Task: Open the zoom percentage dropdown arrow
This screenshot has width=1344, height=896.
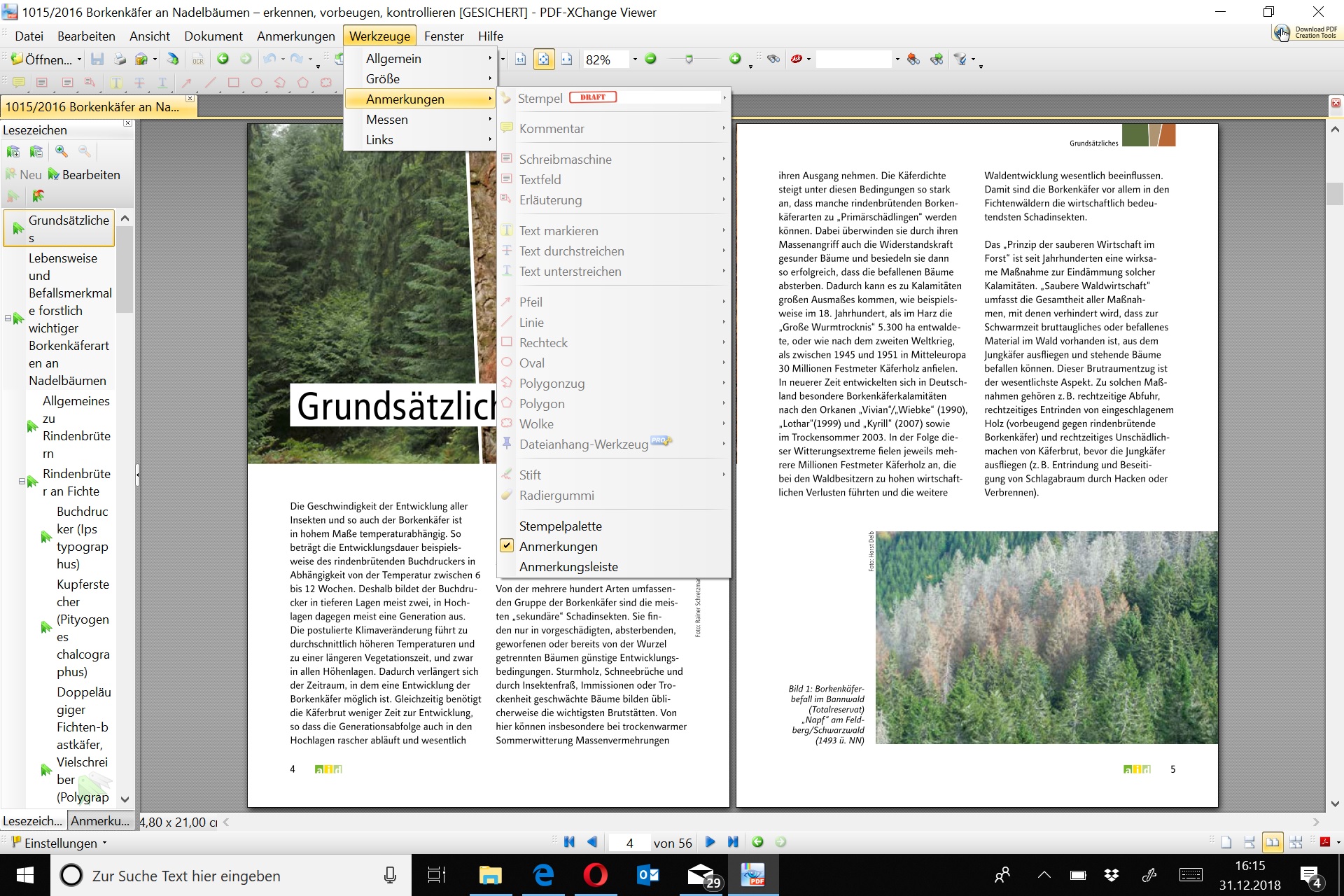Action: [635, 59]
